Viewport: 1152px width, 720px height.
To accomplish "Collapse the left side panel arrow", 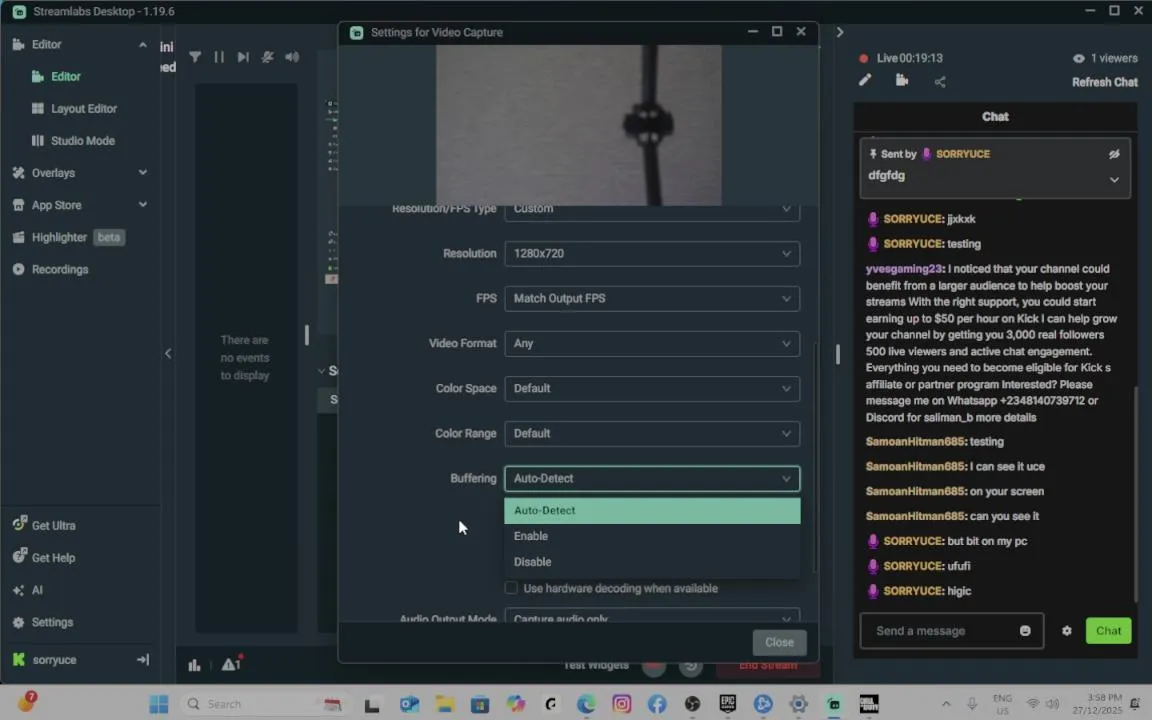I will point(168,353).
